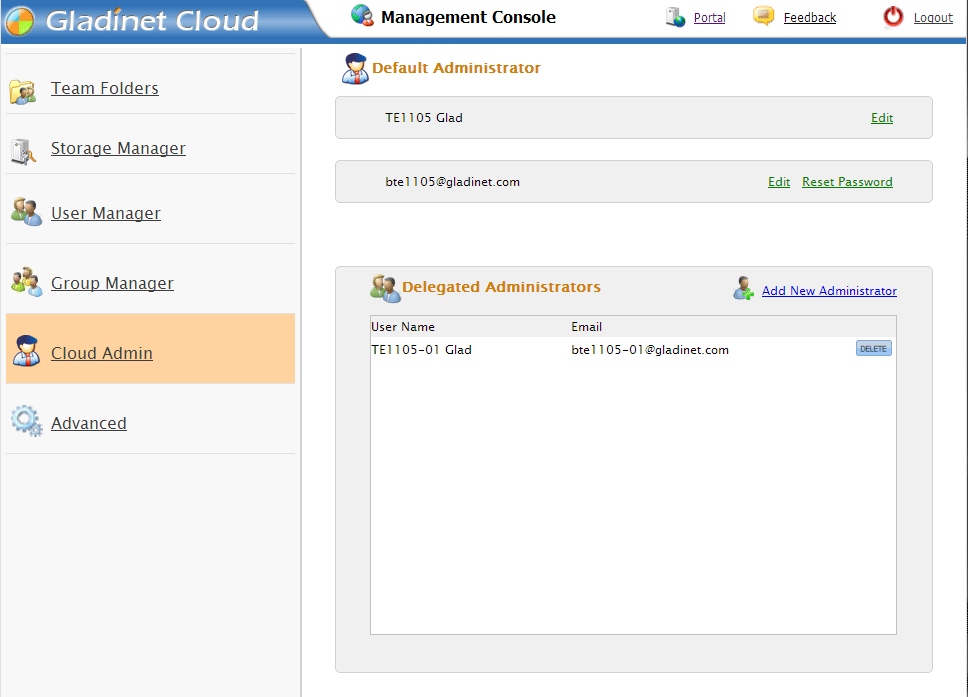Click the User Manager people icon
The width and height of the screenshot is (968, 697).
tap(27, 212)
